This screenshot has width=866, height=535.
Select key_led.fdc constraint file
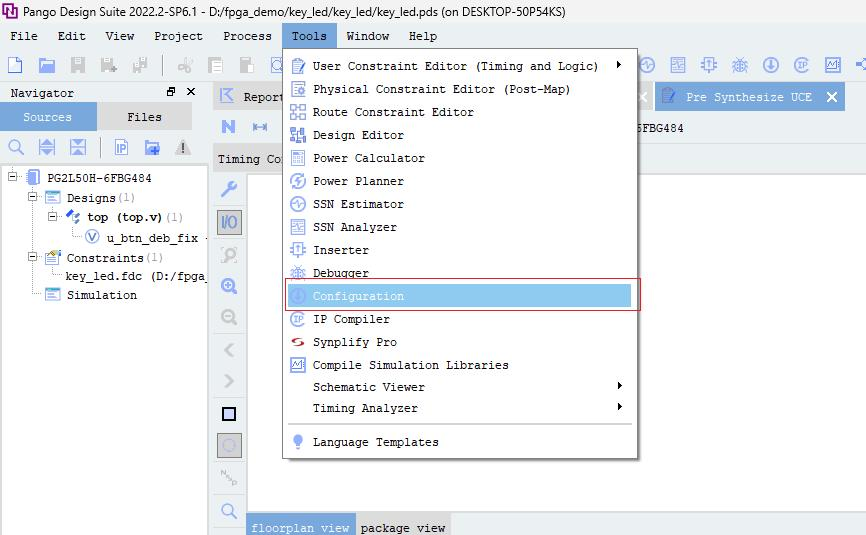(135, 276)
